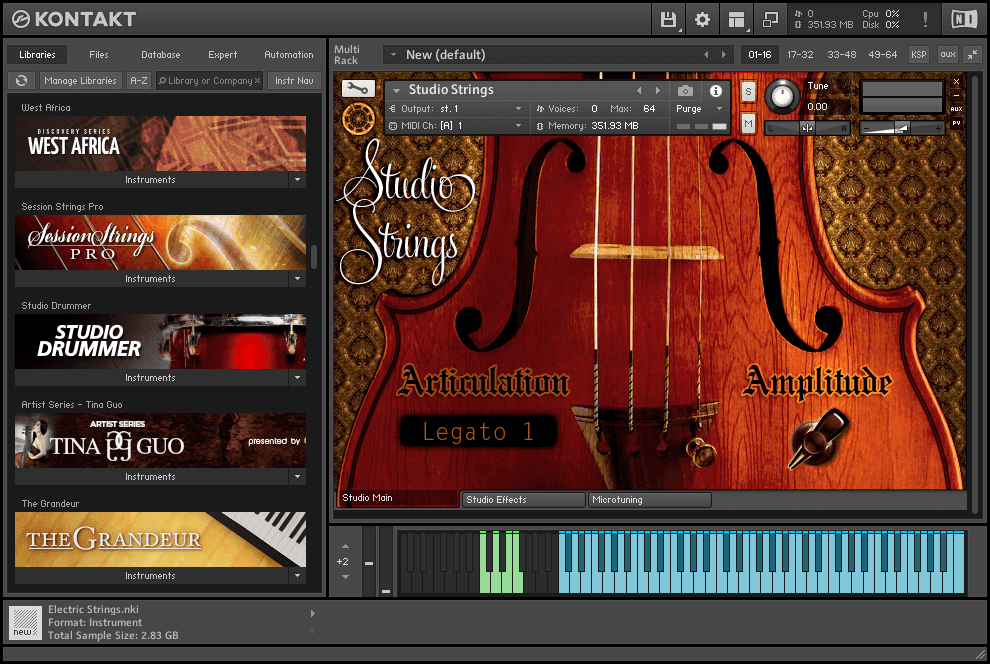Expand Tina Guo library options arrow
The height and width of the screenshot is (664, 990).
point(297,477)
